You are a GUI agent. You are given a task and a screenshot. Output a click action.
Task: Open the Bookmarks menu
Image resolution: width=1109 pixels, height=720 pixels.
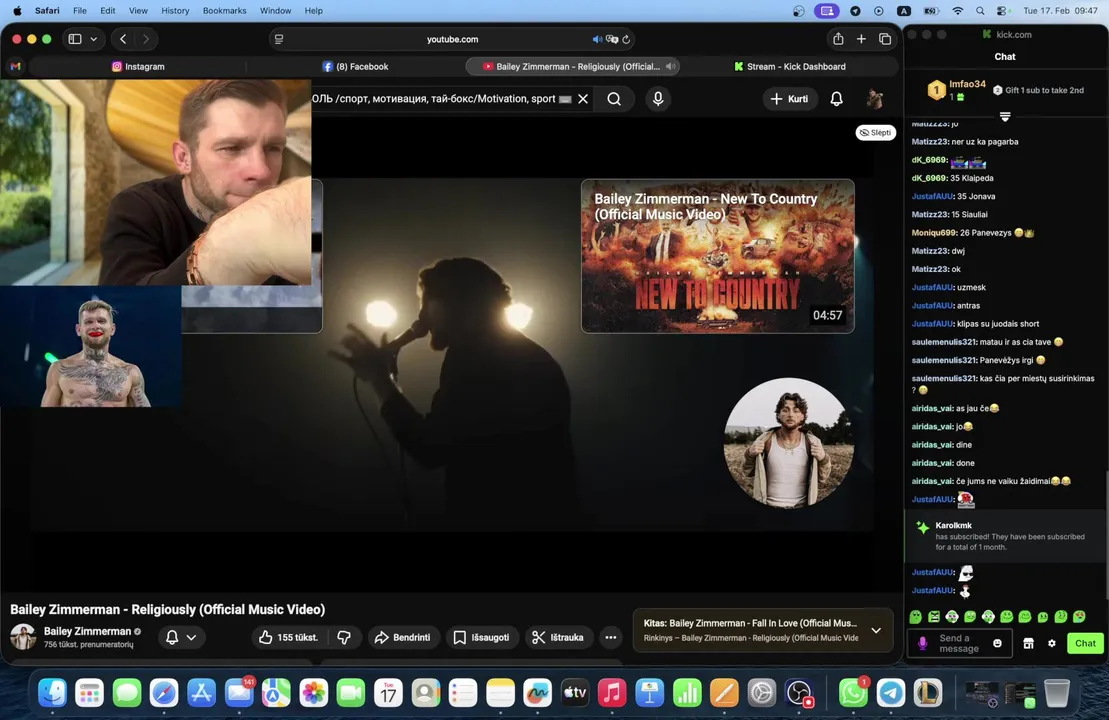[224, 11]
